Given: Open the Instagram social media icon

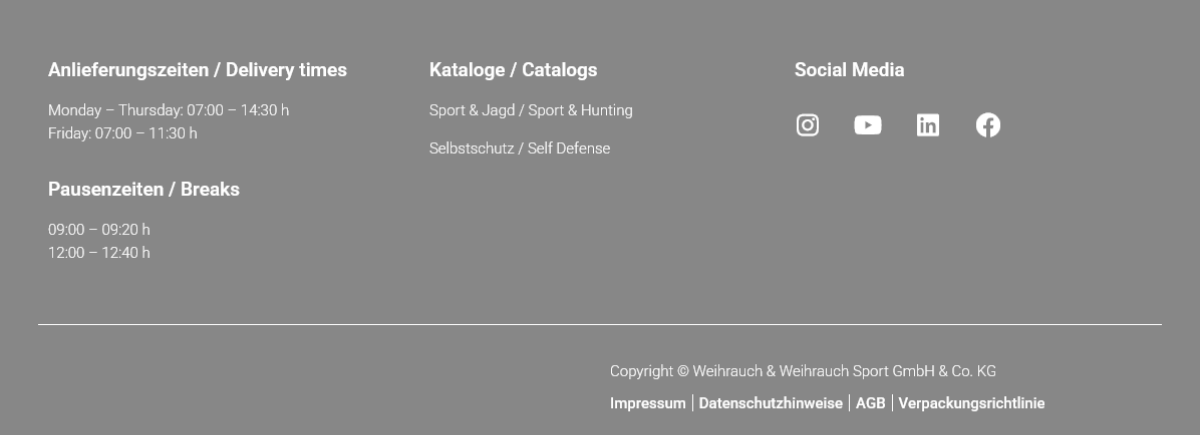Looking at the screenshot, I should point(807,125).
